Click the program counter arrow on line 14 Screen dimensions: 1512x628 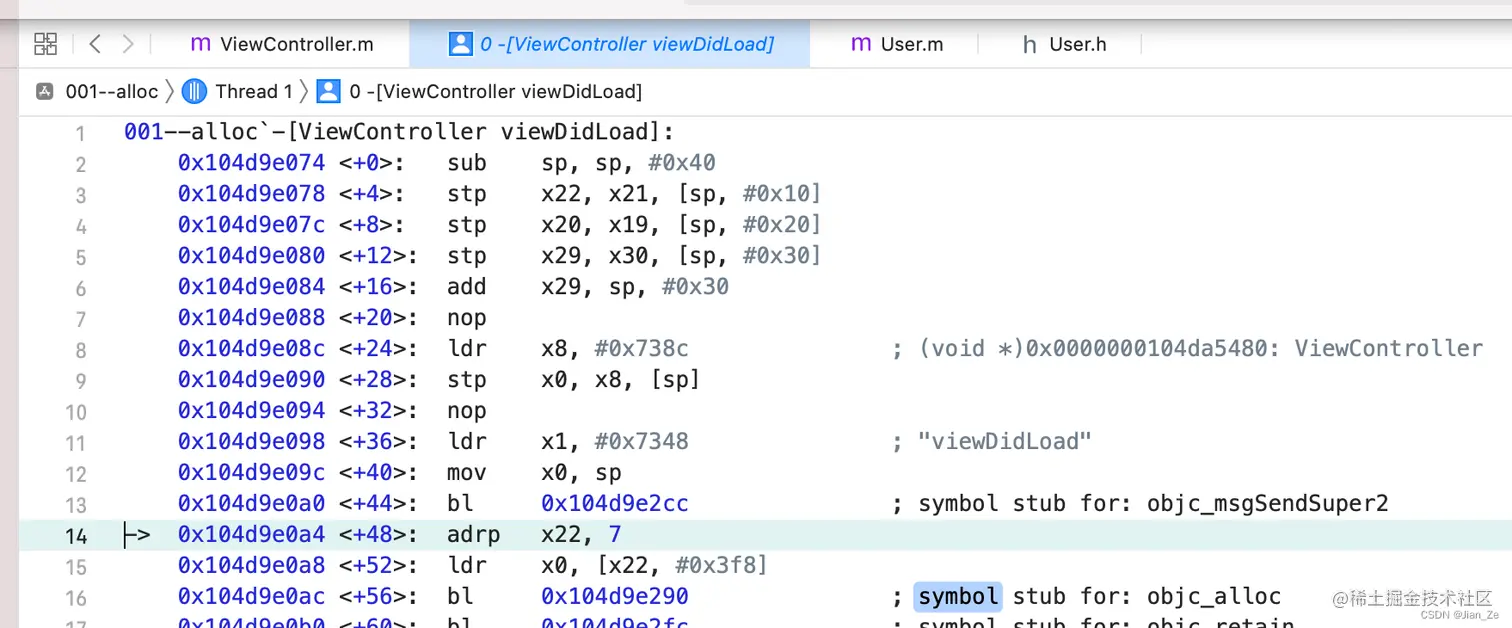(x=136, y=535)
